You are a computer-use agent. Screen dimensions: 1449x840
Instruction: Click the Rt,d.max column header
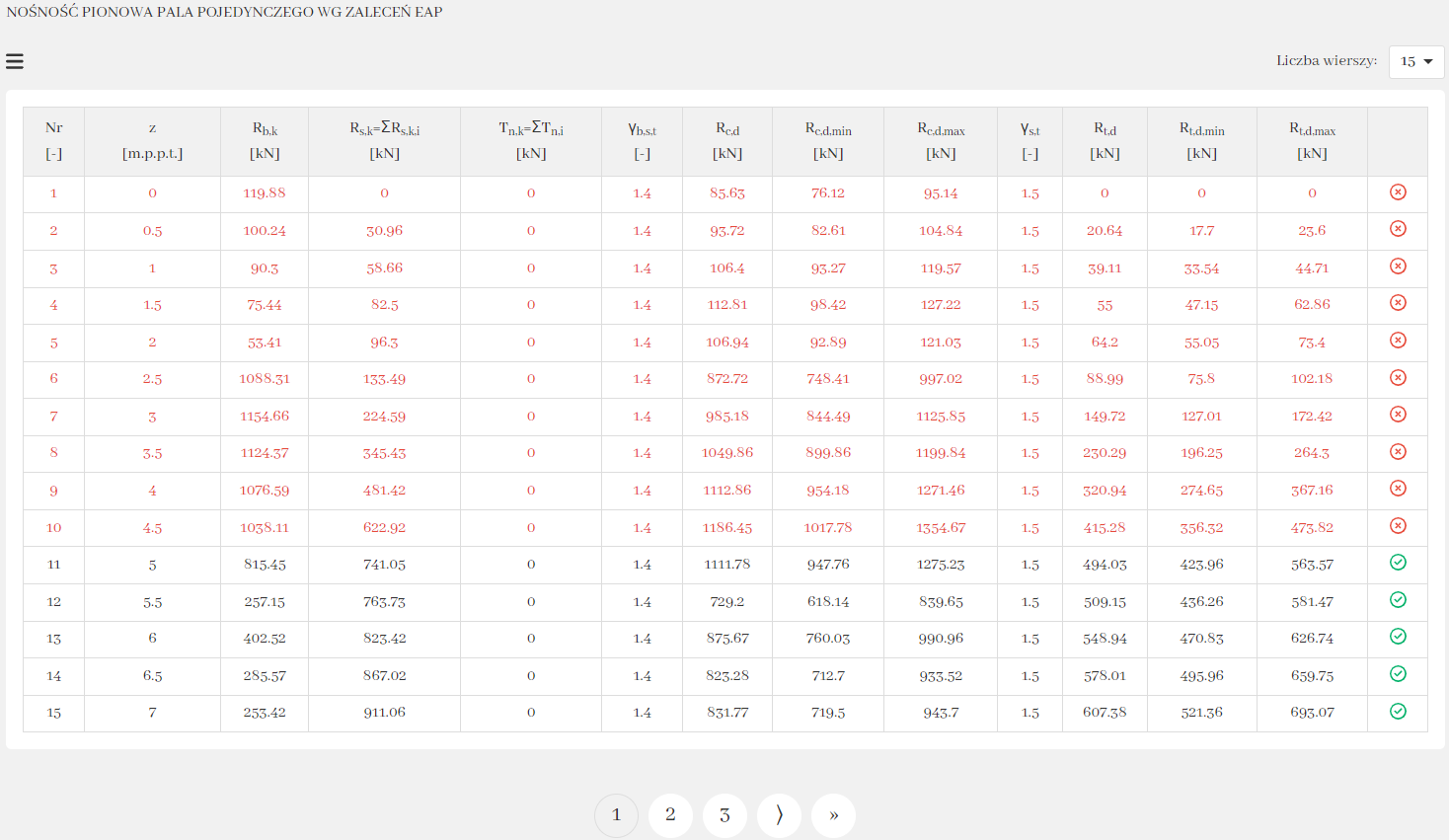(1312, 141)
